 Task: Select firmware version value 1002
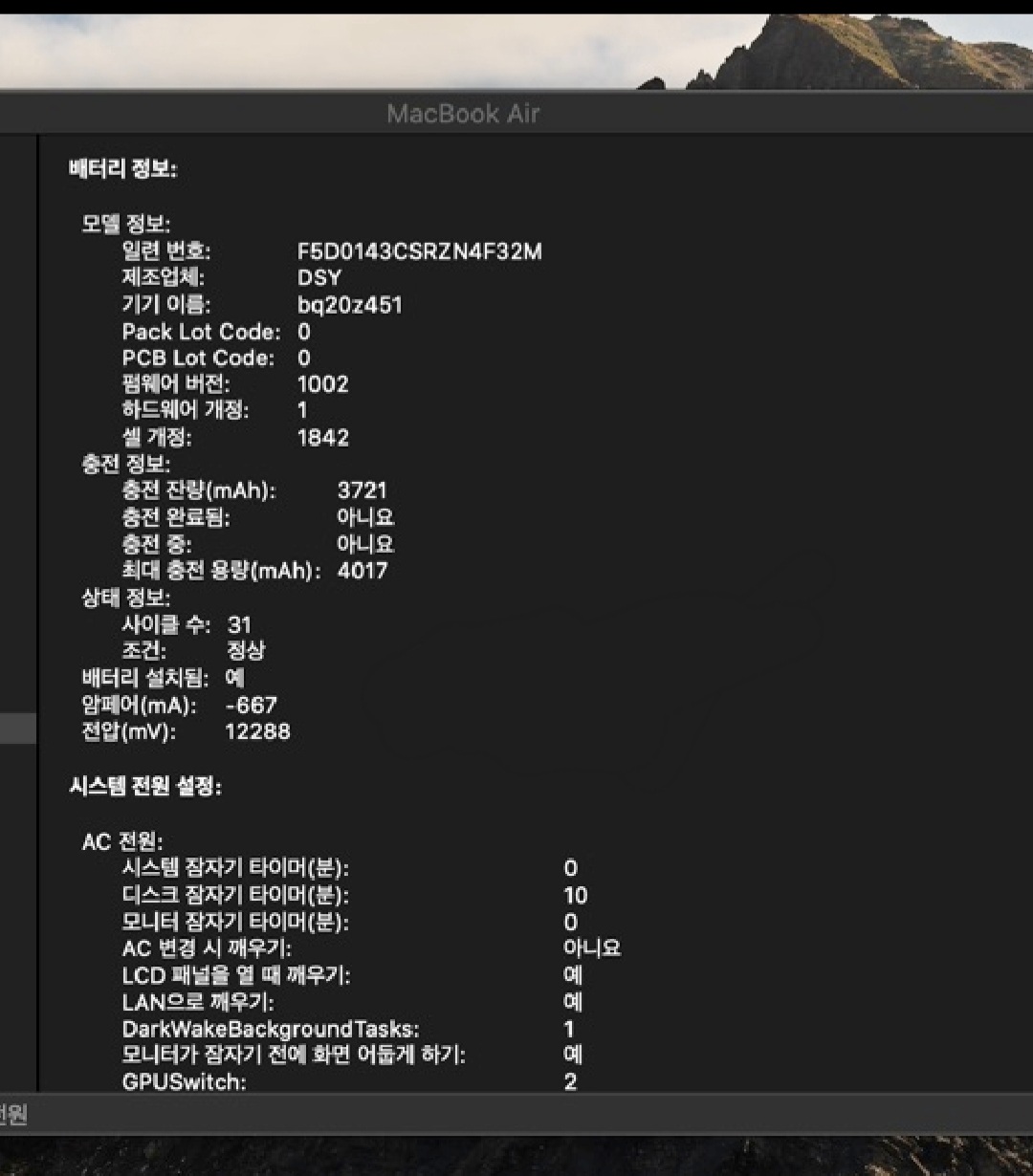tap(323, 384)
